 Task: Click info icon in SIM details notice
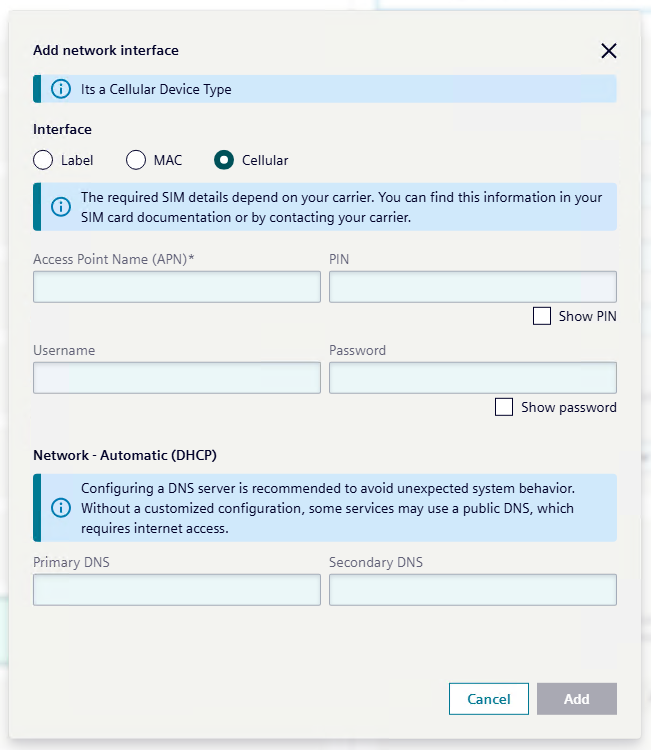[x=61, y=207]
